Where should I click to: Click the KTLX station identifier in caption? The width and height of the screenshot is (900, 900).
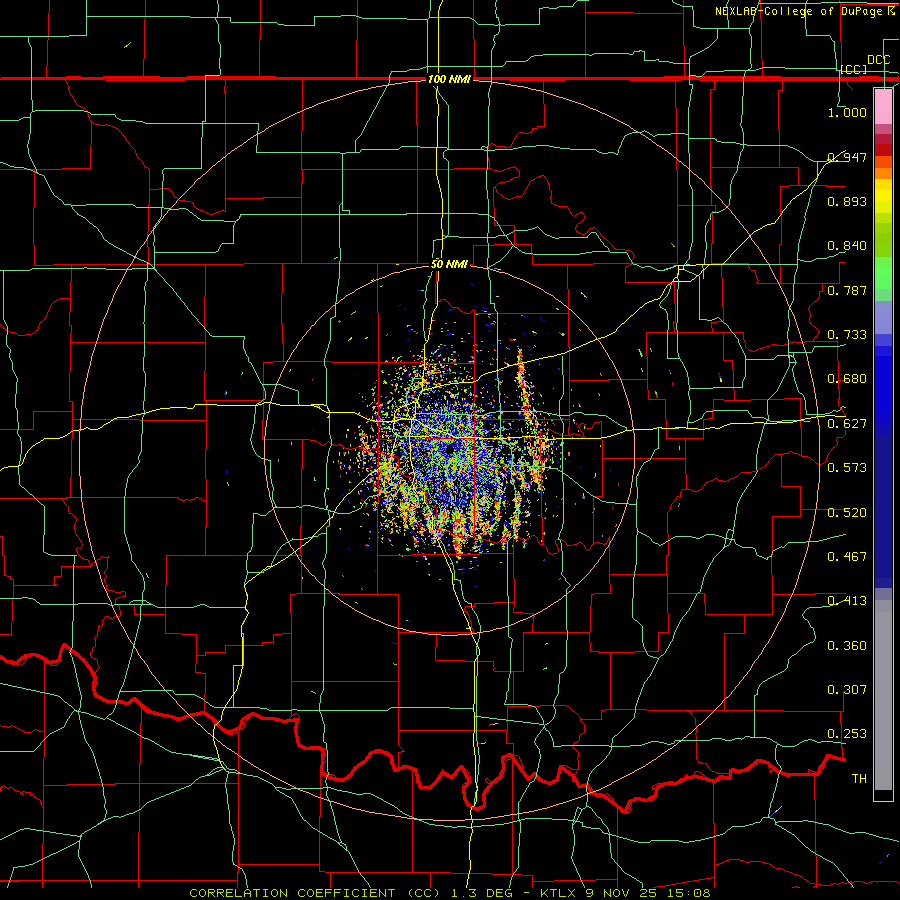click(558, 893)
